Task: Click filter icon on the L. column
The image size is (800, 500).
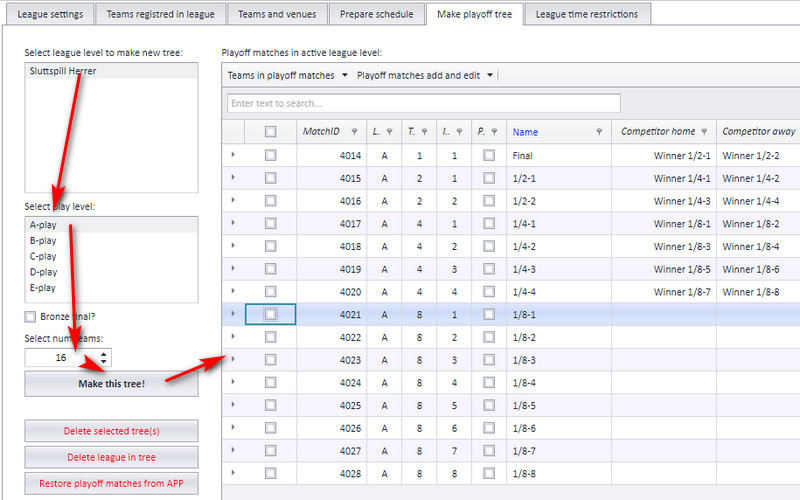Action: 390,132
